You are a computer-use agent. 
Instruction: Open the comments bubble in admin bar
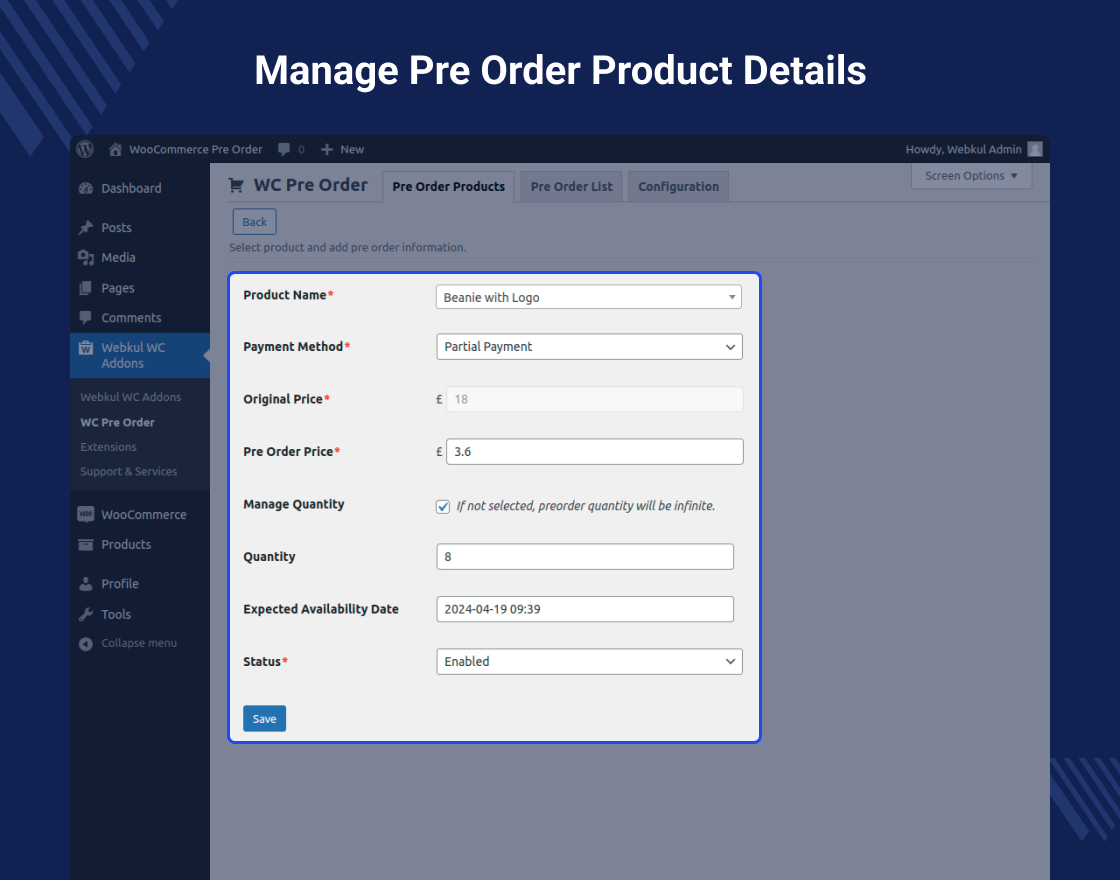tap(284, 149)
